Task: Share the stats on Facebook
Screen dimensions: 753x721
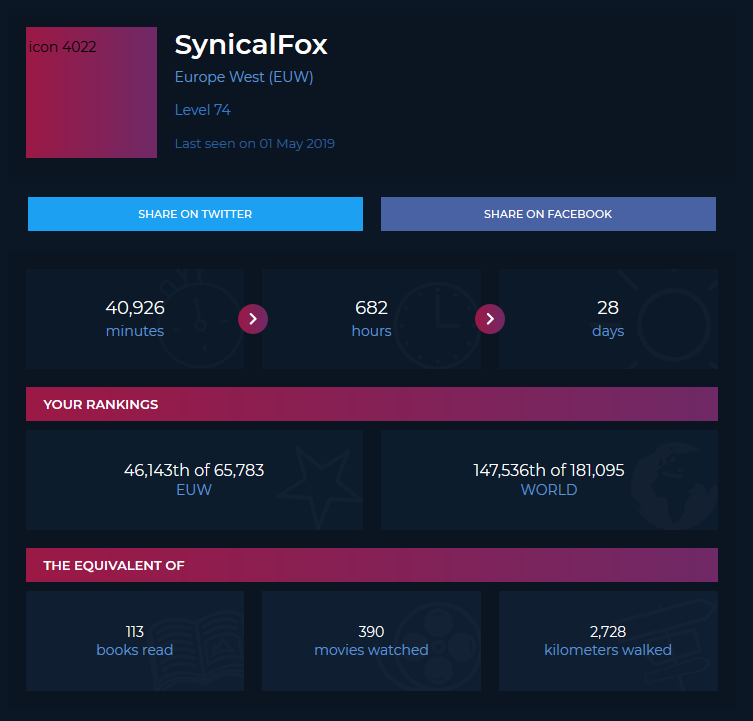Action: [x=548, y=214]
